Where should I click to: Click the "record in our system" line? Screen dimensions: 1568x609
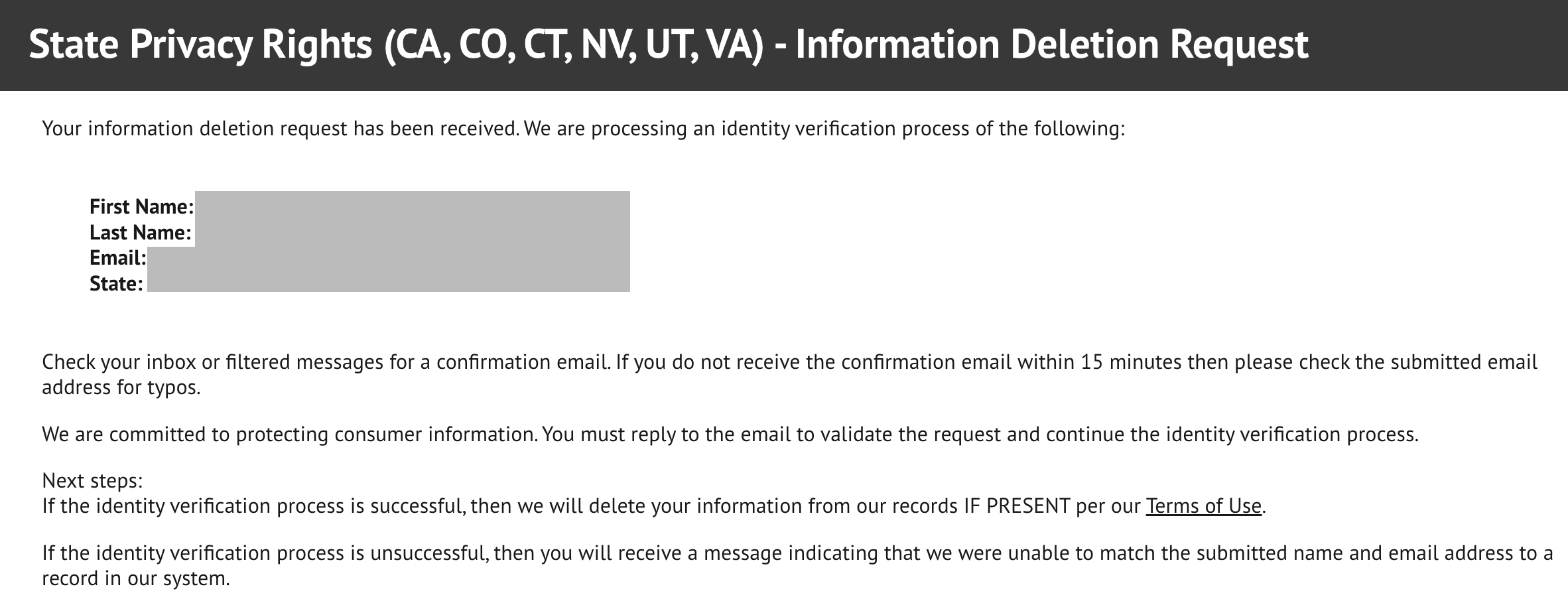click(135, 578)
